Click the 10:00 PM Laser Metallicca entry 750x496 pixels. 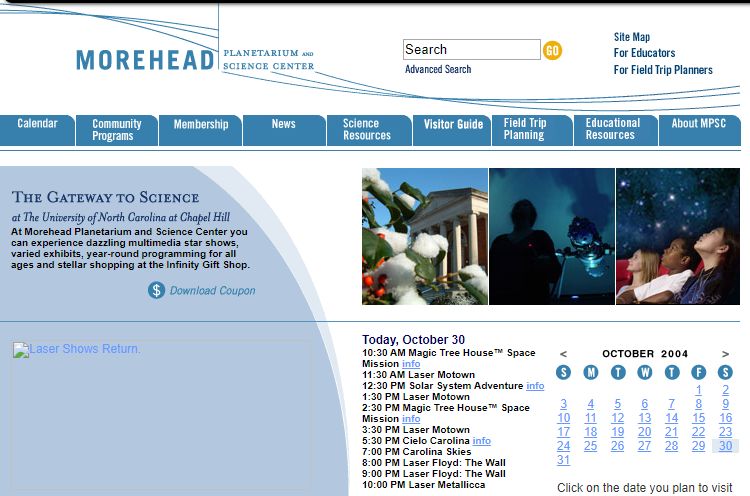coord(423,485)
